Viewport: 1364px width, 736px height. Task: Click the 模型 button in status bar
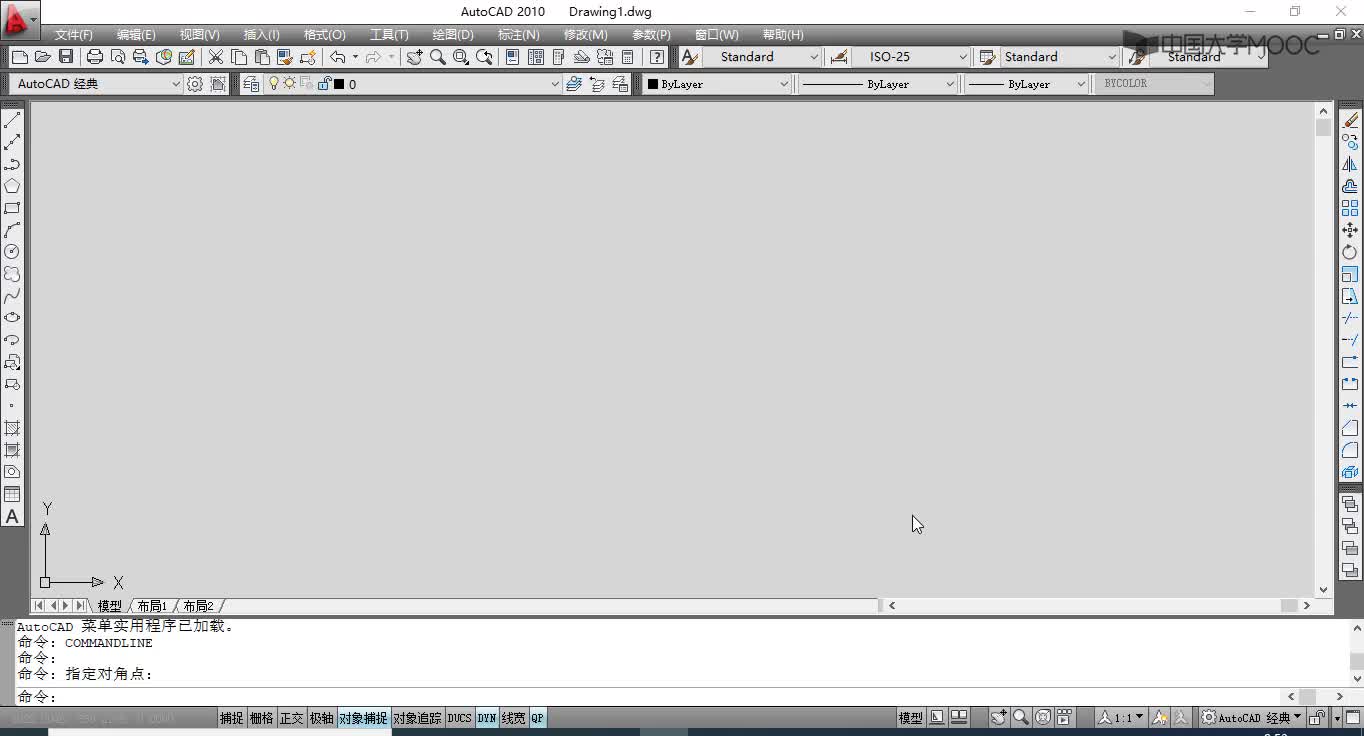pyautogui.click(x=910, y=718)
